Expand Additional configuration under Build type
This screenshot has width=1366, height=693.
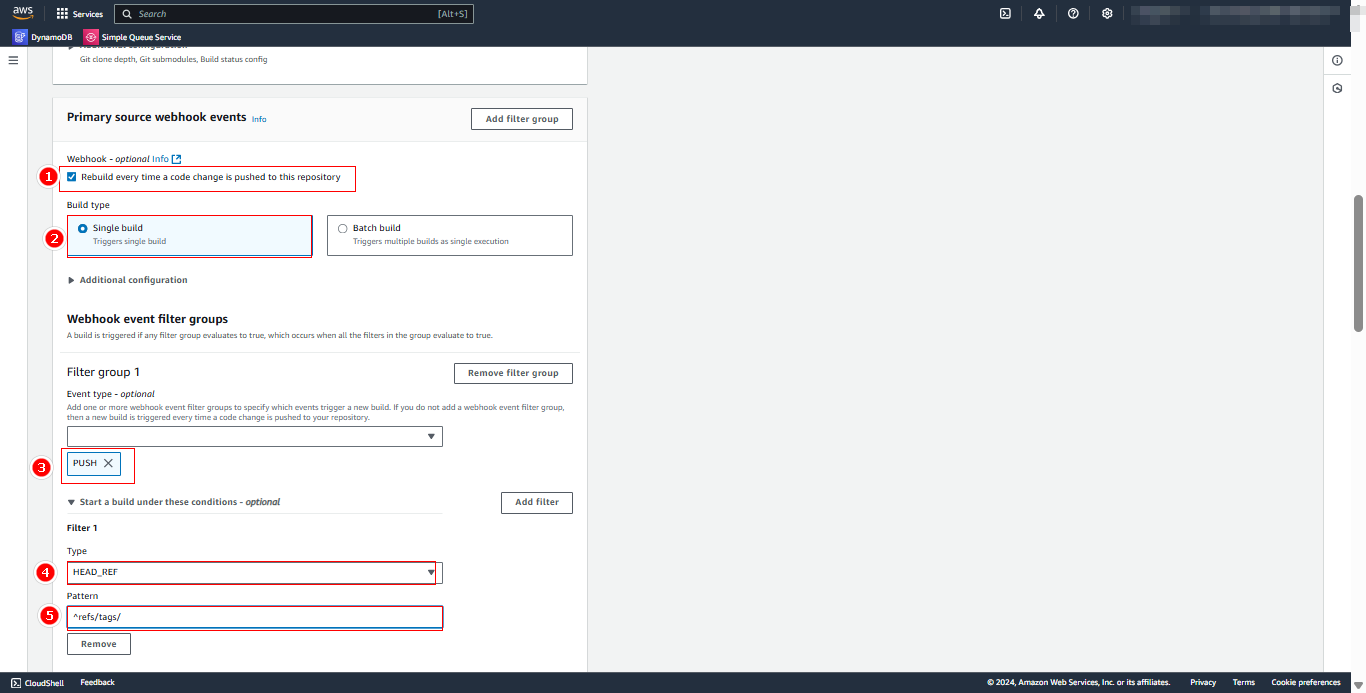pyautogui.click(x=127, y=280)
